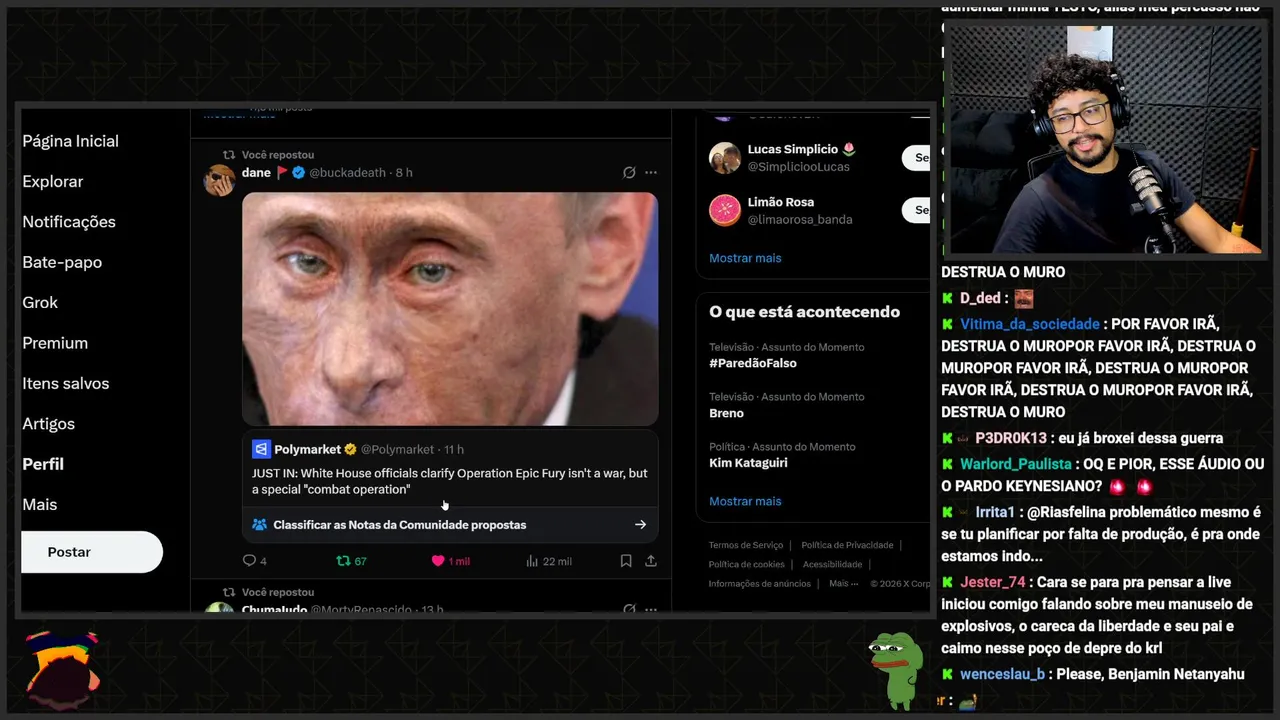Open Itens salvos
Screen dimensions: 1280x720
pos(66,383)
